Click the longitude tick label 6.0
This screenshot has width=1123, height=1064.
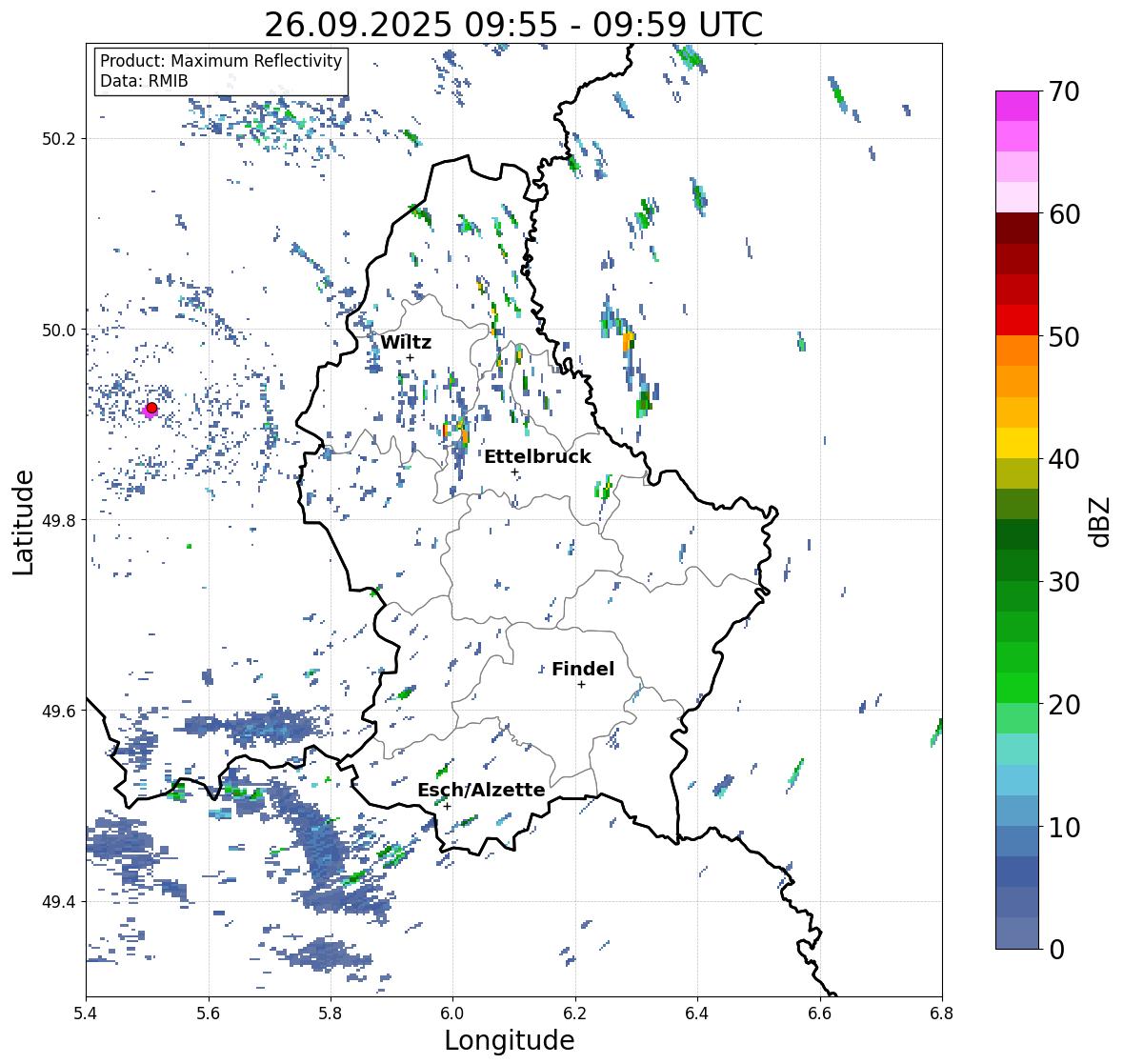click(x=452, y=1014)
